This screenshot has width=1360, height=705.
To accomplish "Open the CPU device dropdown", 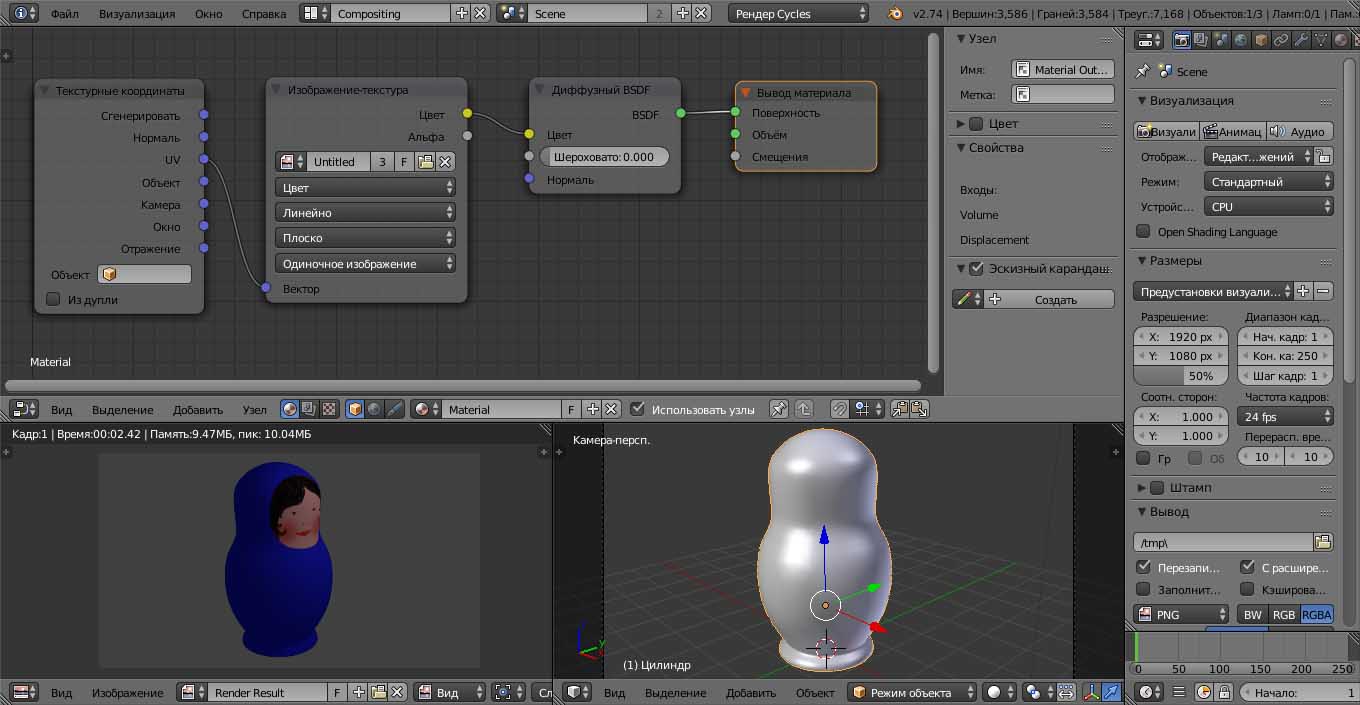I will [1270, 207].
